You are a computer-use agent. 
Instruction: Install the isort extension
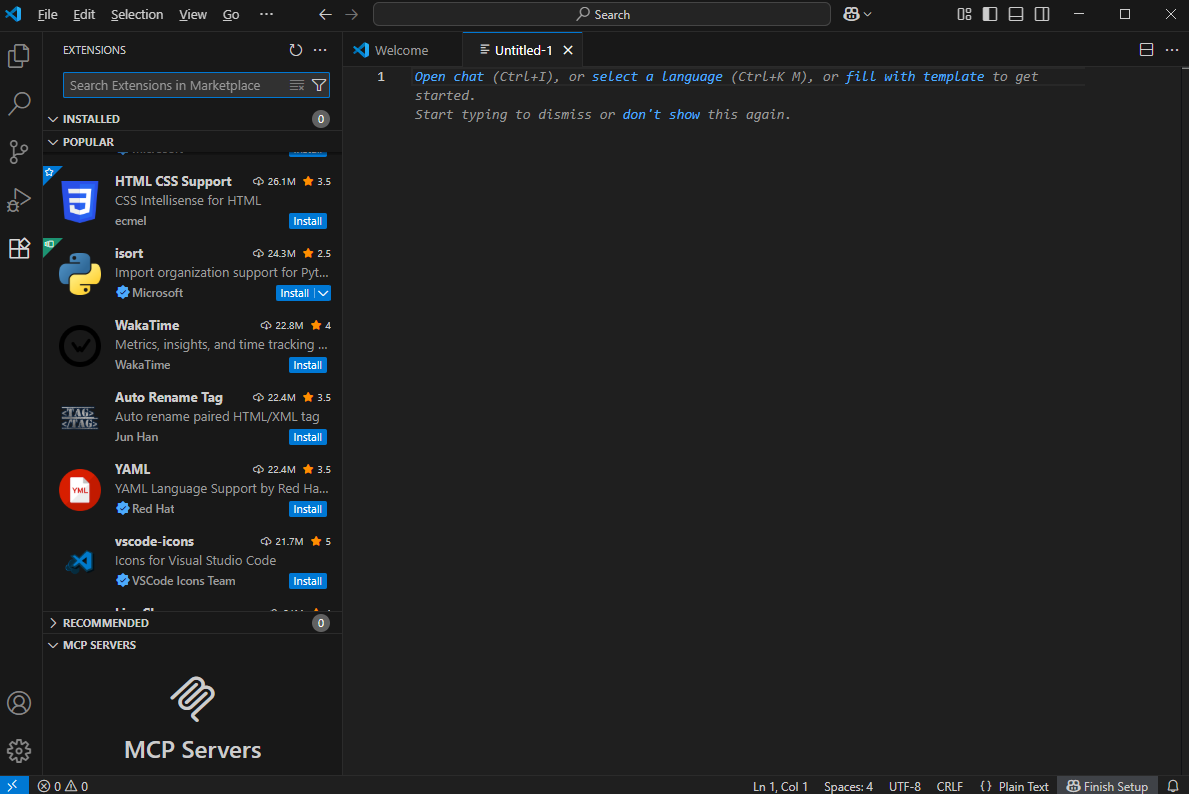click(295, 293)
